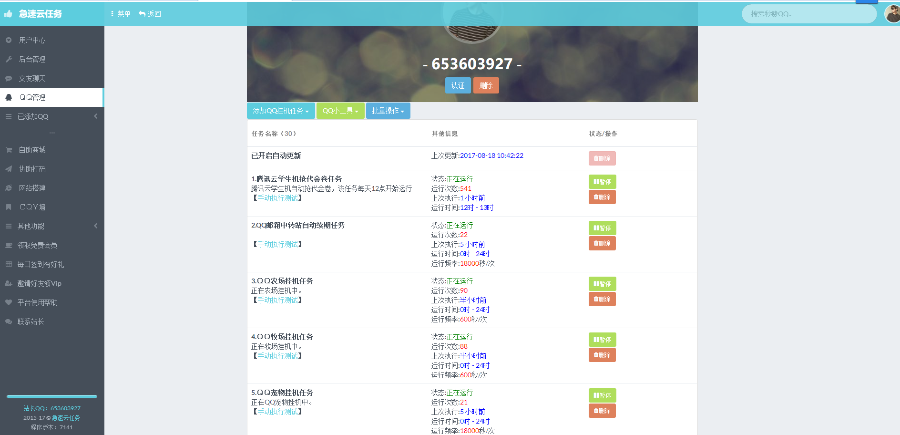The image size is (900, 435).
Task: Click the list icon beside 已添加QQ
Action: [x=8, y=116]
